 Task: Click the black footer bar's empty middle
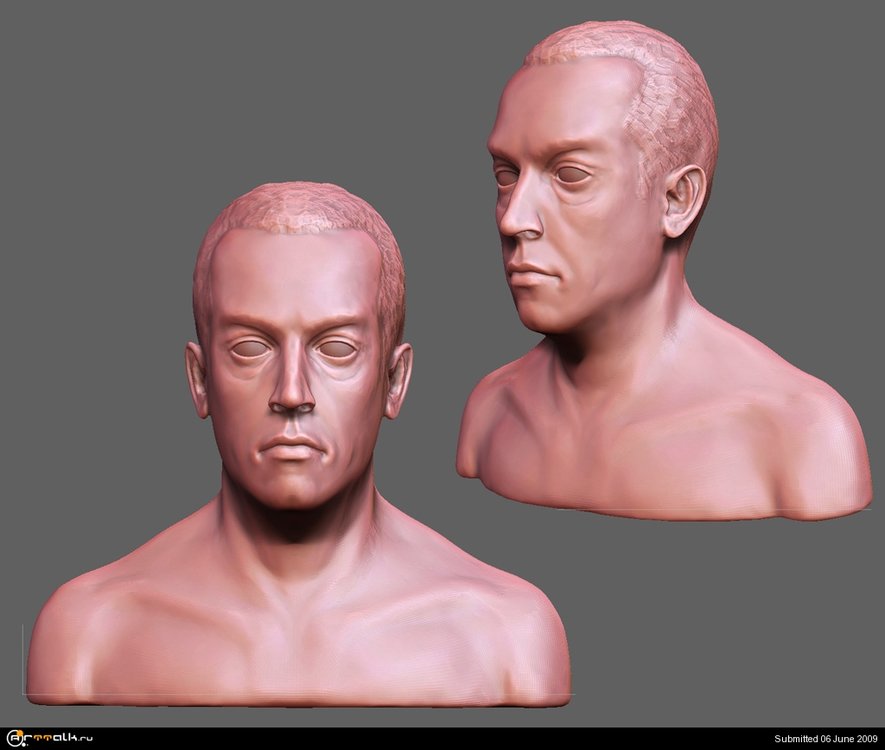click(x=440, y=738)
